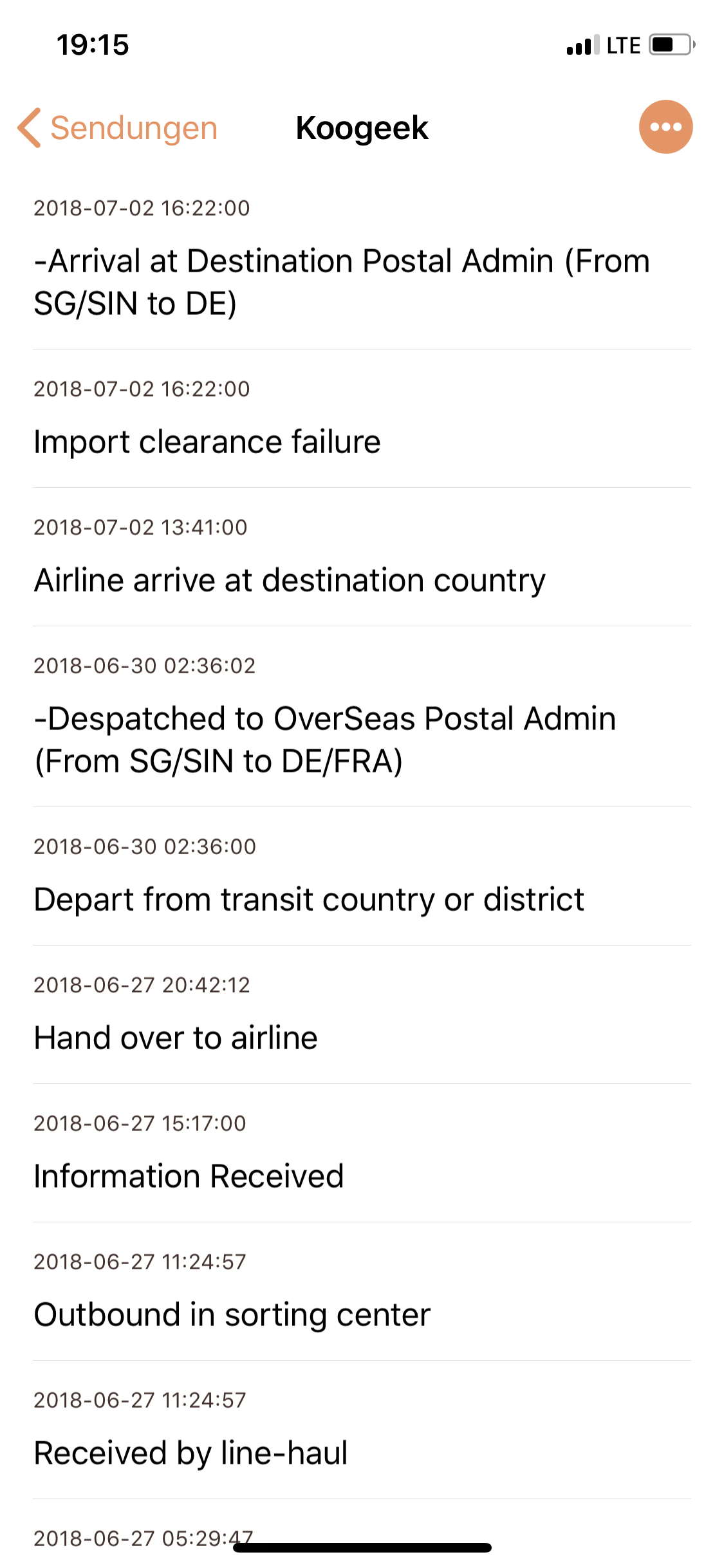This screenshot has height=1568, width=724.
Task: Select the Information Received entry
Action: pyautogui.click(x=189, y=1177)
